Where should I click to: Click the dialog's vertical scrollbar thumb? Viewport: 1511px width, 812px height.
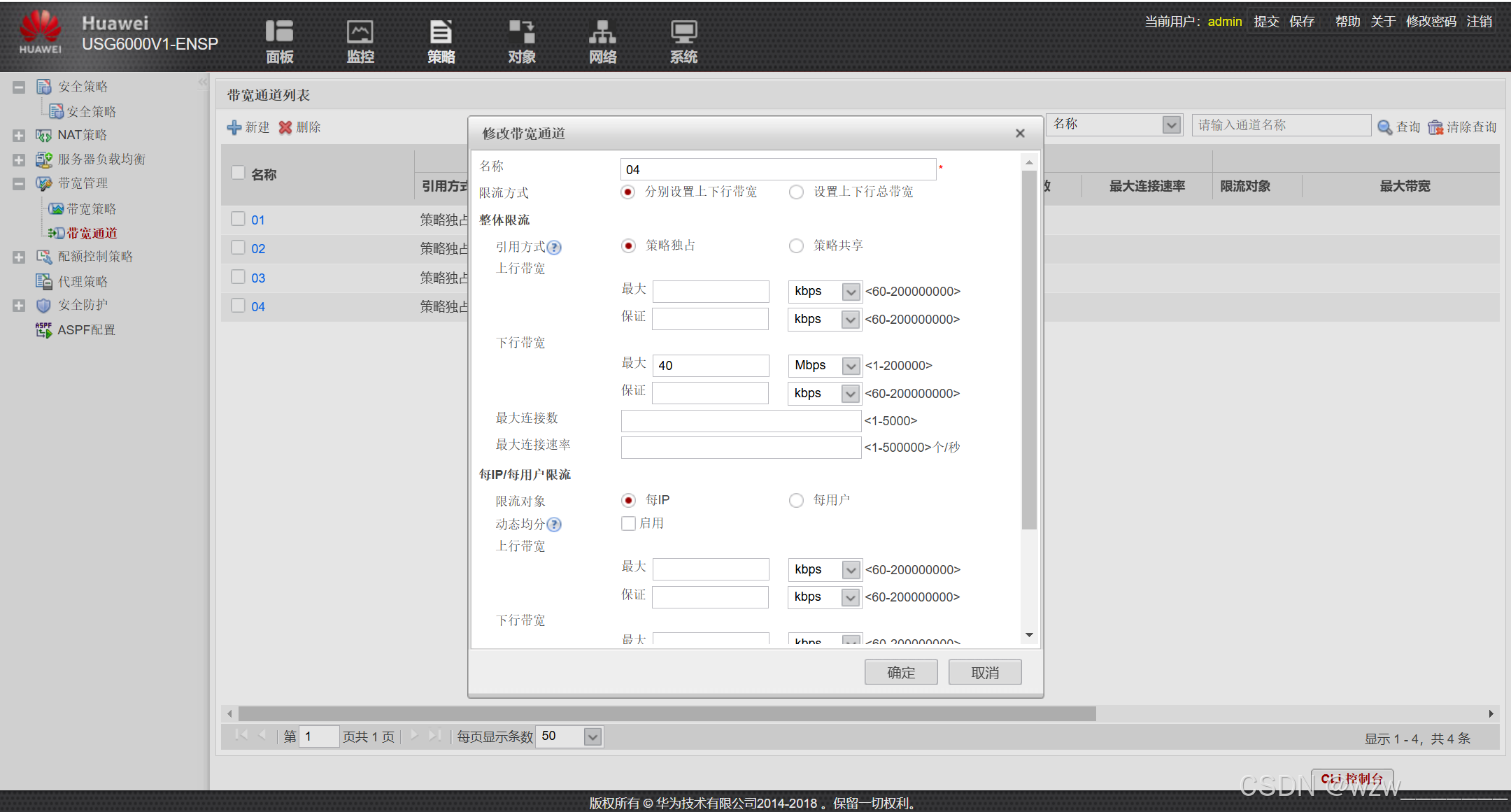1028,350
